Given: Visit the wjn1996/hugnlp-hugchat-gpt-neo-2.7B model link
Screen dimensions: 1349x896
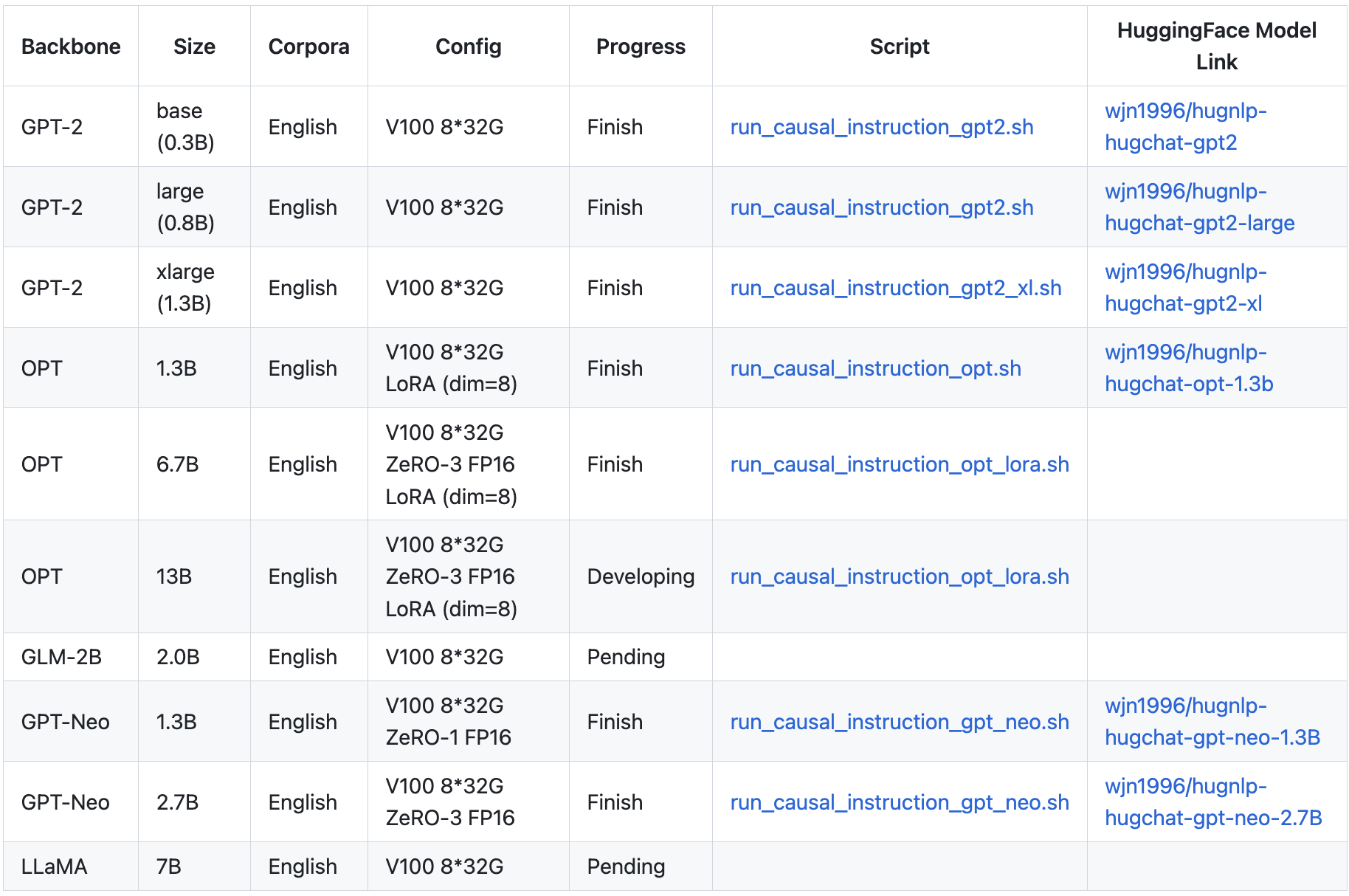Looking at the screenshot, I should pyautogui.click(x=1213, y=802).
